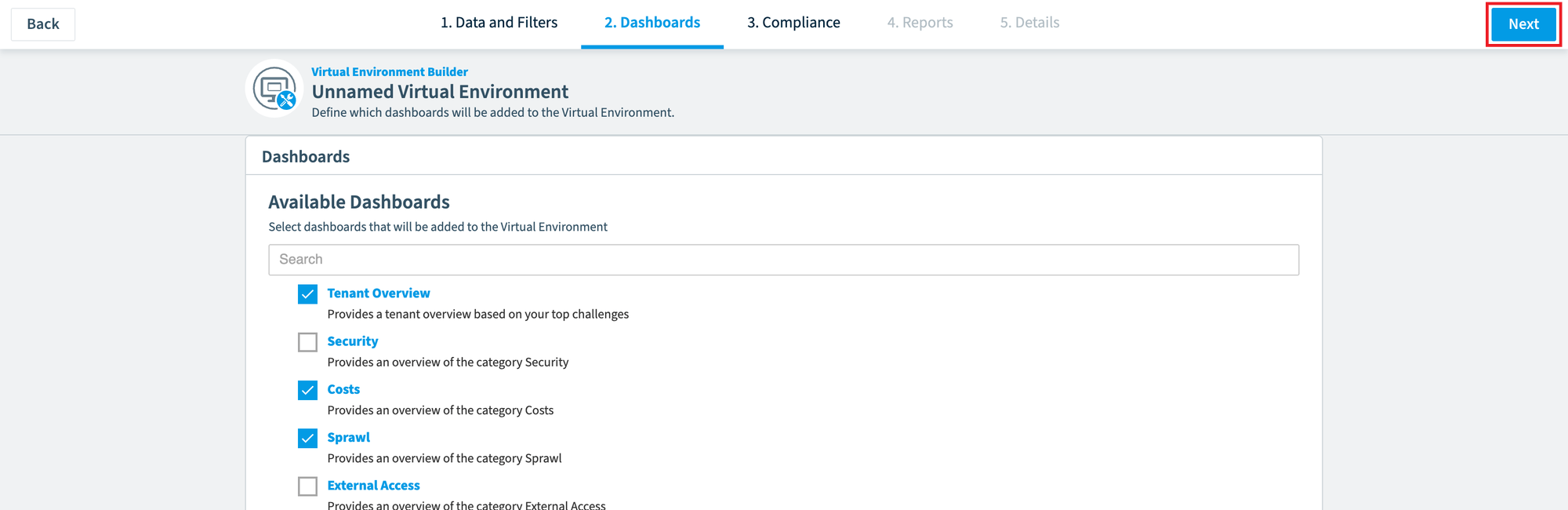
Task: Open the External Access dashboard link
Action: tap(373, 486)
